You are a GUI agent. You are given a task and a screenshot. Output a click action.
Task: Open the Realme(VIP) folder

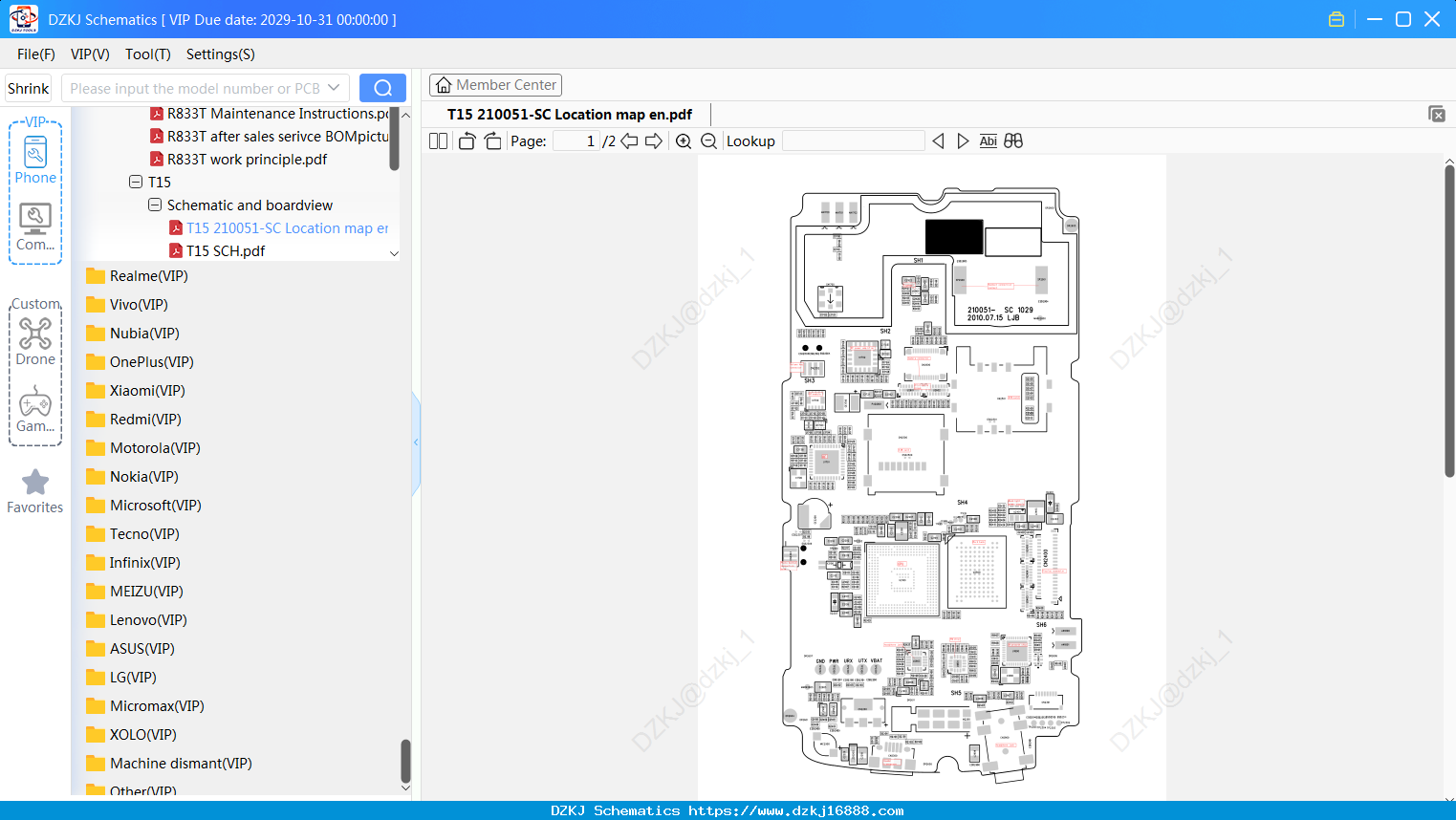coord(137,276)
